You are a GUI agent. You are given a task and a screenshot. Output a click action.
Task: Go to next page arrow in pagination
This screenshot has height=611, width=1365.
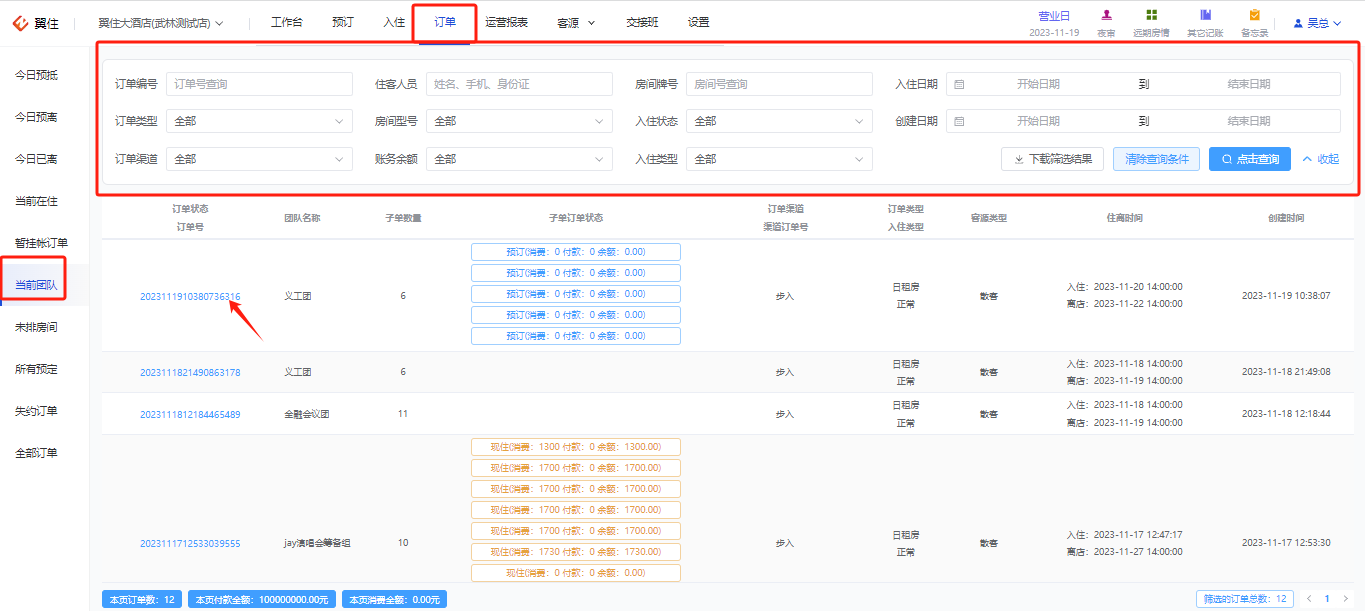(x=1345, y=599)
